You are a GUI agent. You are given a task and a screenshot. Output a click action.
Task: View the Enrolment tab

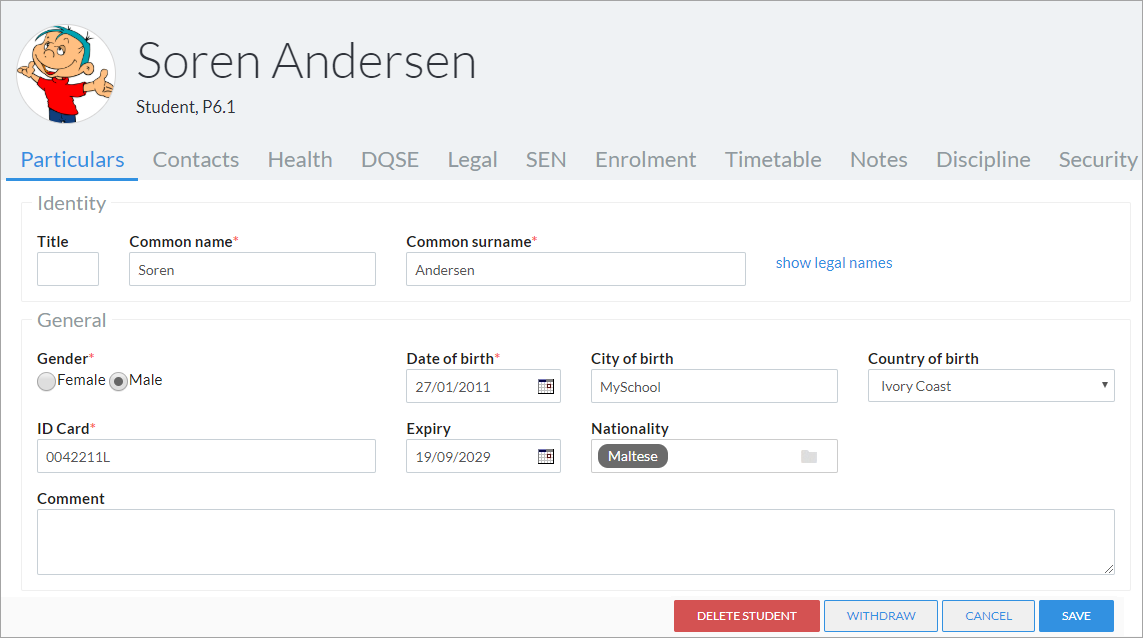pyautogui.click(x=645, y=159)
